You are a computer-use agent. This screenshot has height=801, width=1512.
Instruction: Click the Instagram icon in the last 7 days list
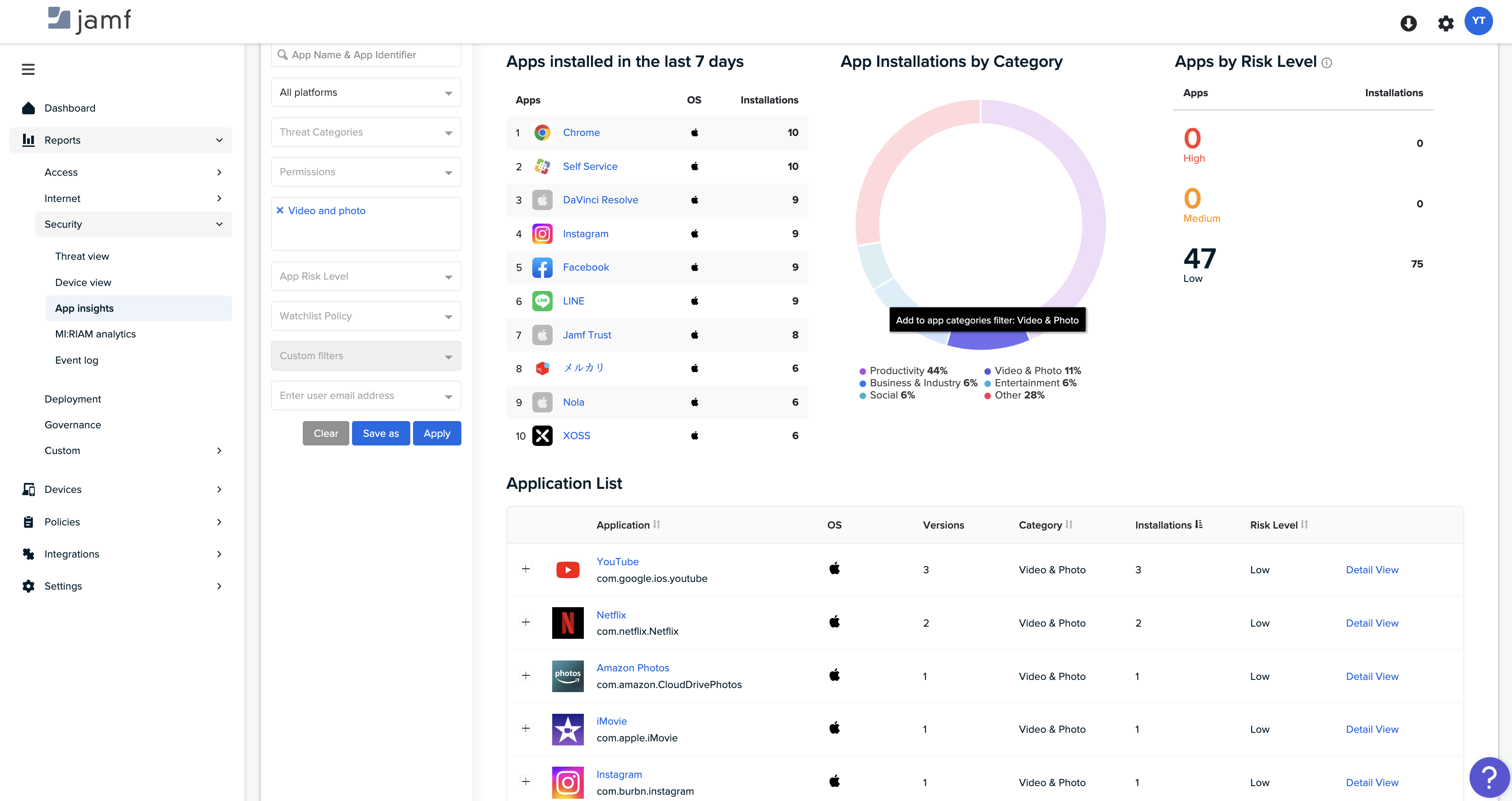click(x=542, y=234)
